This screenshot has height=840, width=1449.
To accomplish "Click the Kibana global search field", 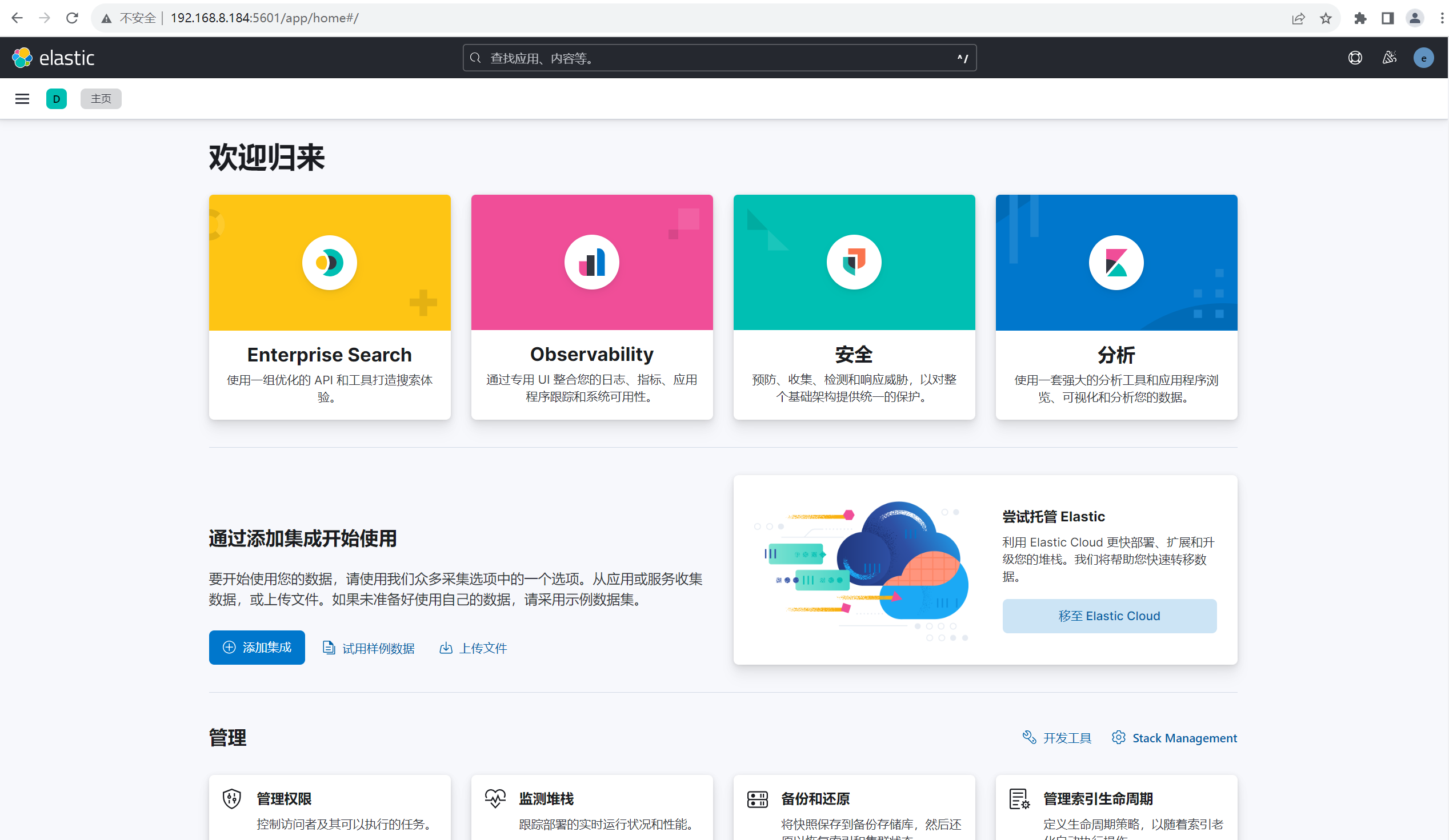I will (719, 58).
